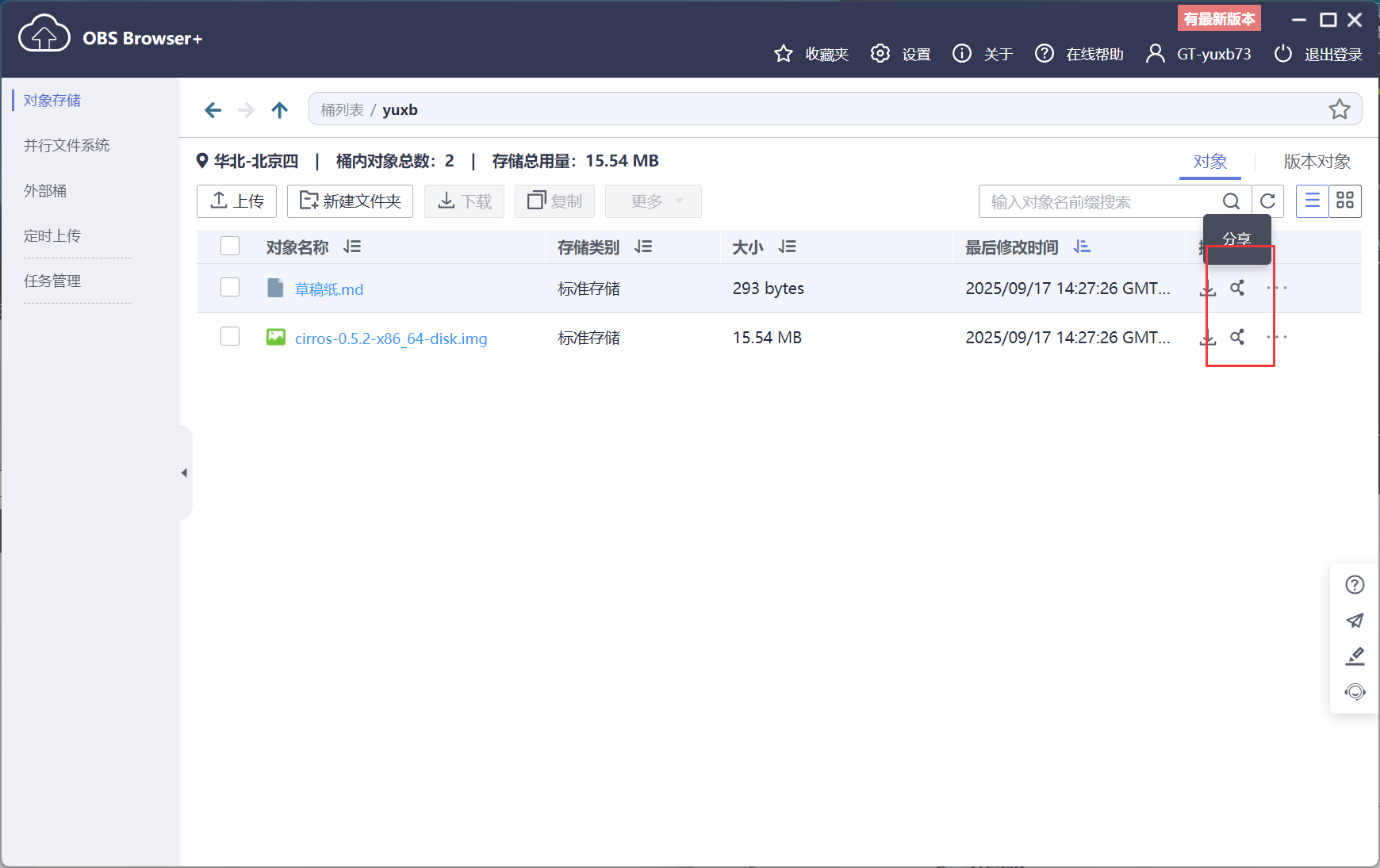1380x868 pixels.
Task: Share cirros-0.5.2-x86_64-disk.img using share icon
Action: (x=1237, y=338)
